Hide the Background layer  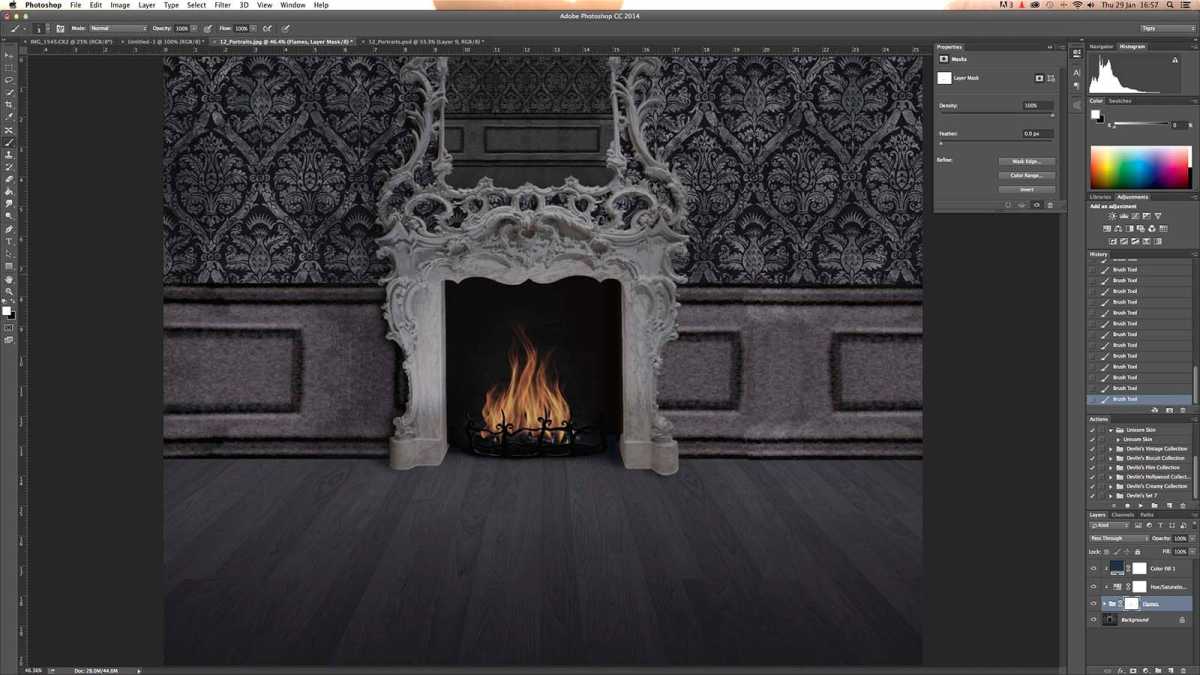tap(1093, 620)
